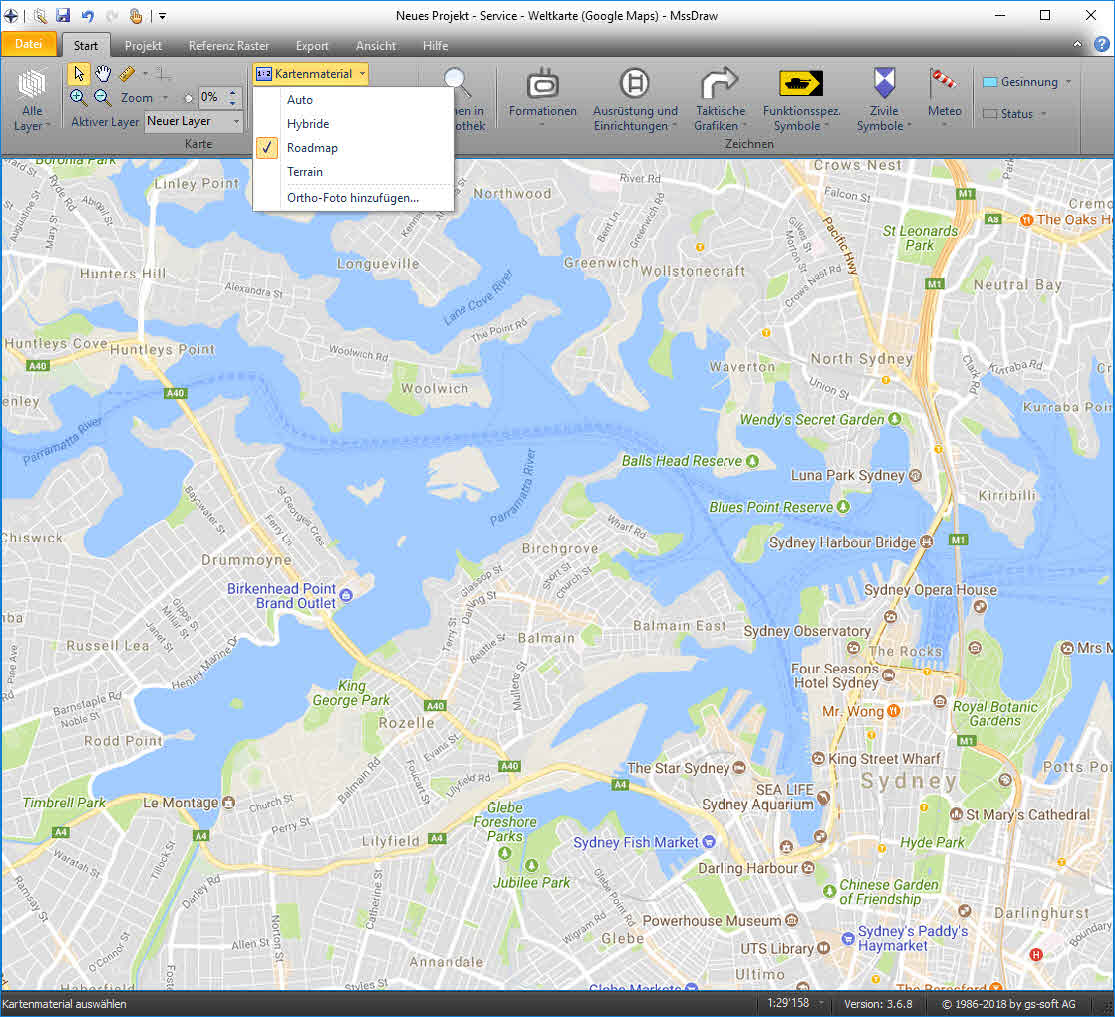Click the Wendy's Secret Garden map label

point(812,420)
